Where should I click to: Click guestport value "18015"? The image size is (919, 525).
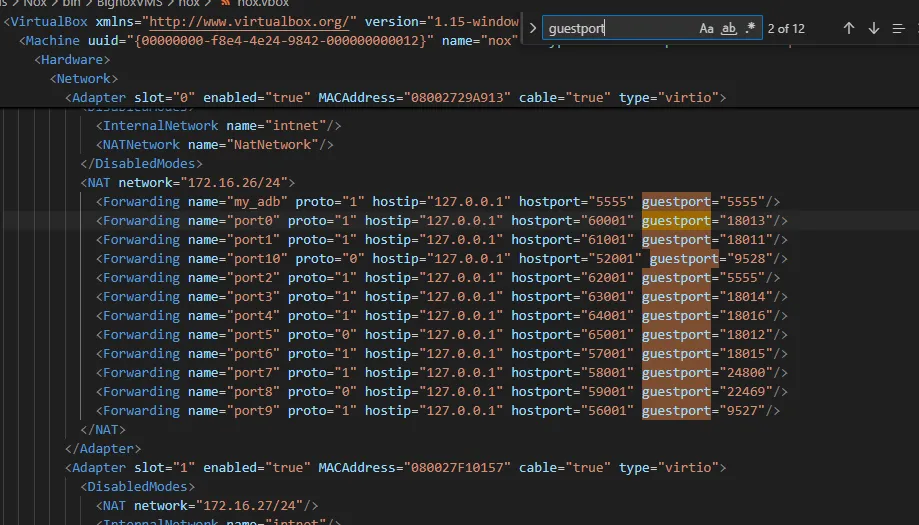[x=746, y=354]
